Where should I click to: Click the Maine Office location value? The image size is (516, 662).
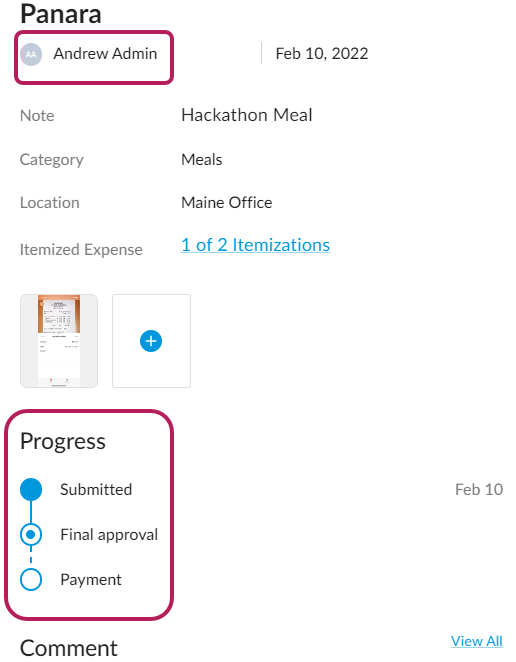(x=226, y=203)
